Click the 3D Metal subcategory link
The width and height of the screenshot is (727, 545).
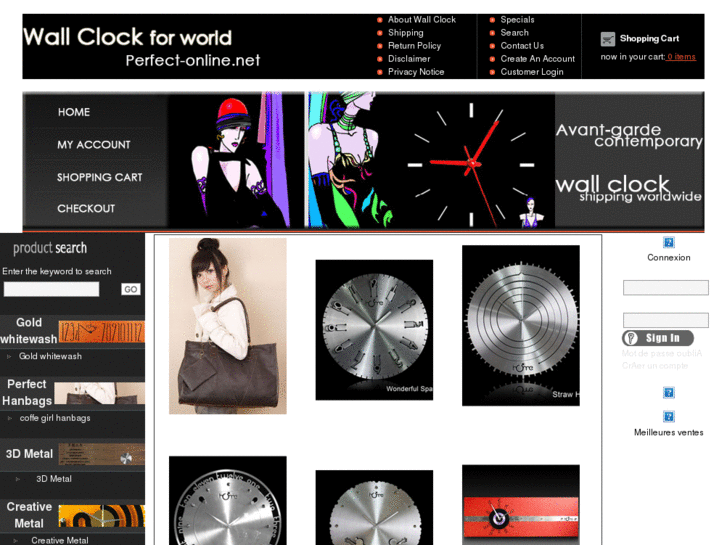pyautogui.click(x=54, y=479)
